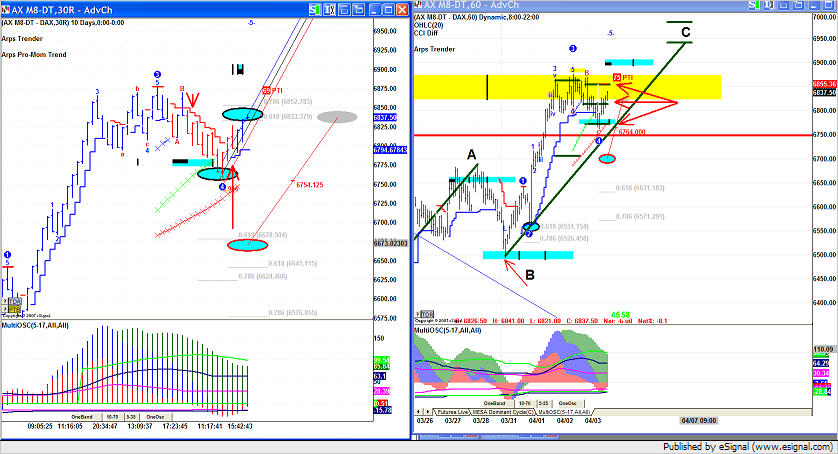Select the Arps Pro-Mom Trend study label
Image resolution: width=838 pixels, height=454 pixels.
(35, 54)
